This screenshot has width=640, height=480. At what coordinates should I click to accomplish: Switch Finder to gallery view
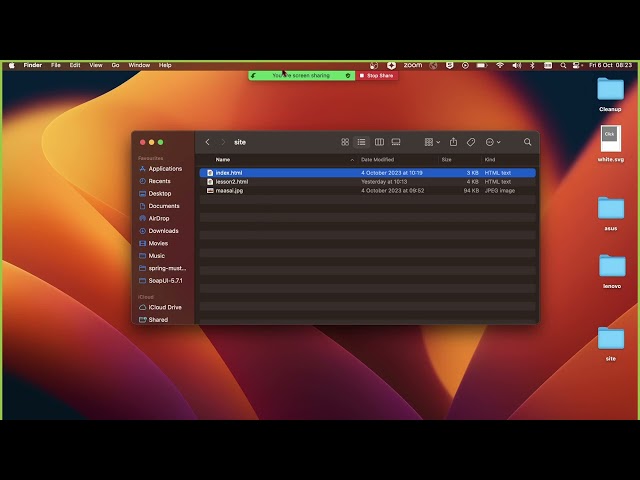396,142
